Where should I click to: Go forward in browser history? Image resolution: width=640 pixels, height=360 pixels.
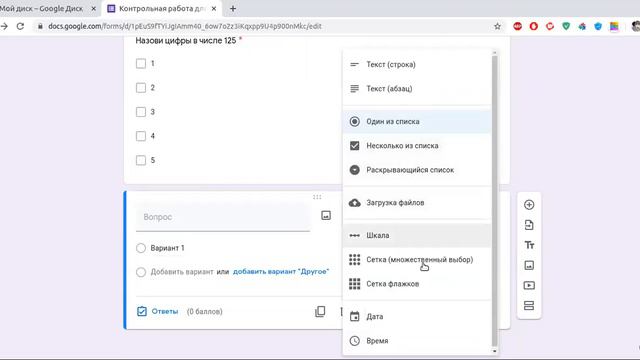(4, 26)
